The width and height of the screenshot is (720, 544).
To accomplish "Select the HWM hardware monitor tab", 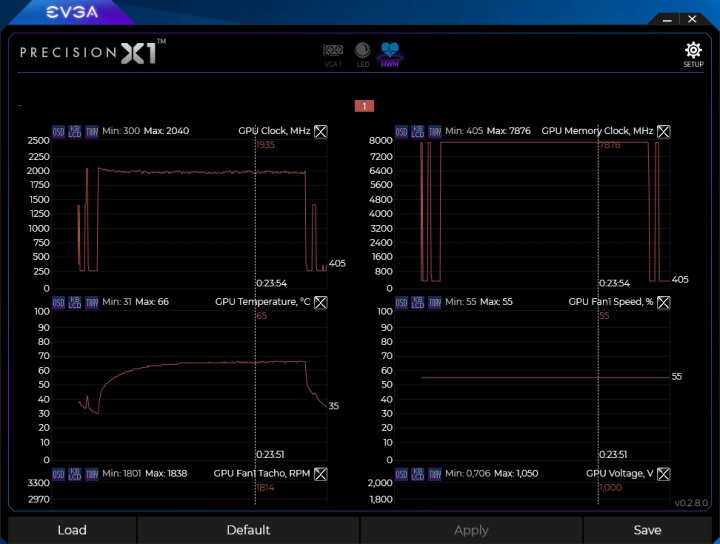I will click(390, 55).
